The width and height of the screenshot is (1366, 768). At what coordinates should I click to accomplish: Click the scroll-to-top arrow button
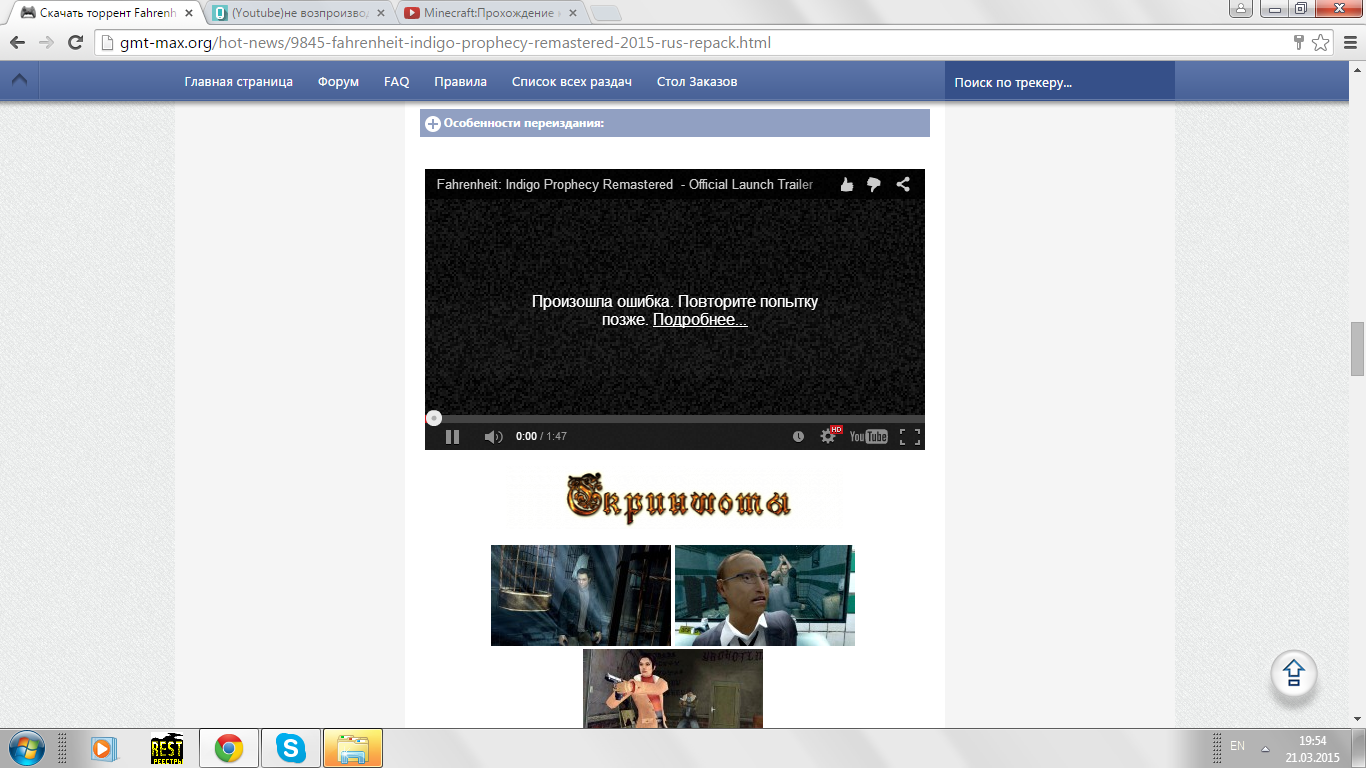point(1294,674)
